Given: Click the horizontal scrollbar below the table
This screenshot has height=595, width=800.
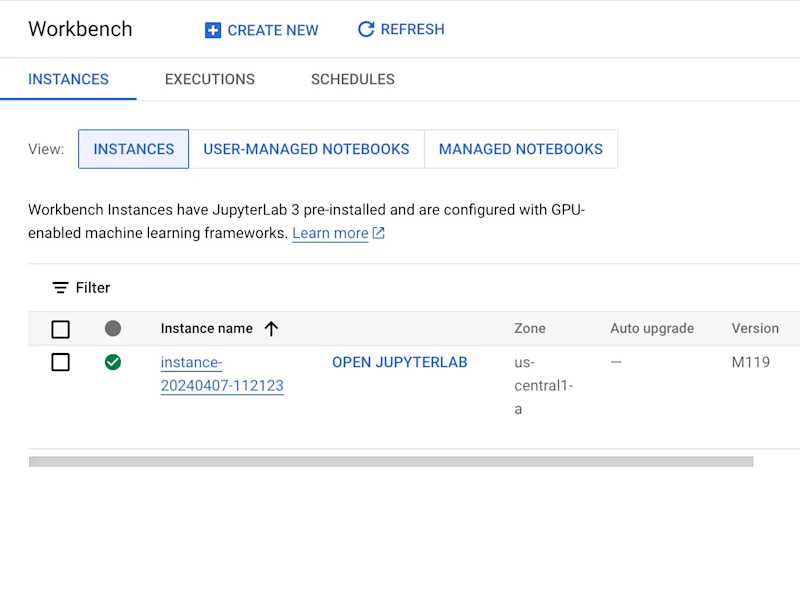Looking at the screenshot, I should (391, 462).
